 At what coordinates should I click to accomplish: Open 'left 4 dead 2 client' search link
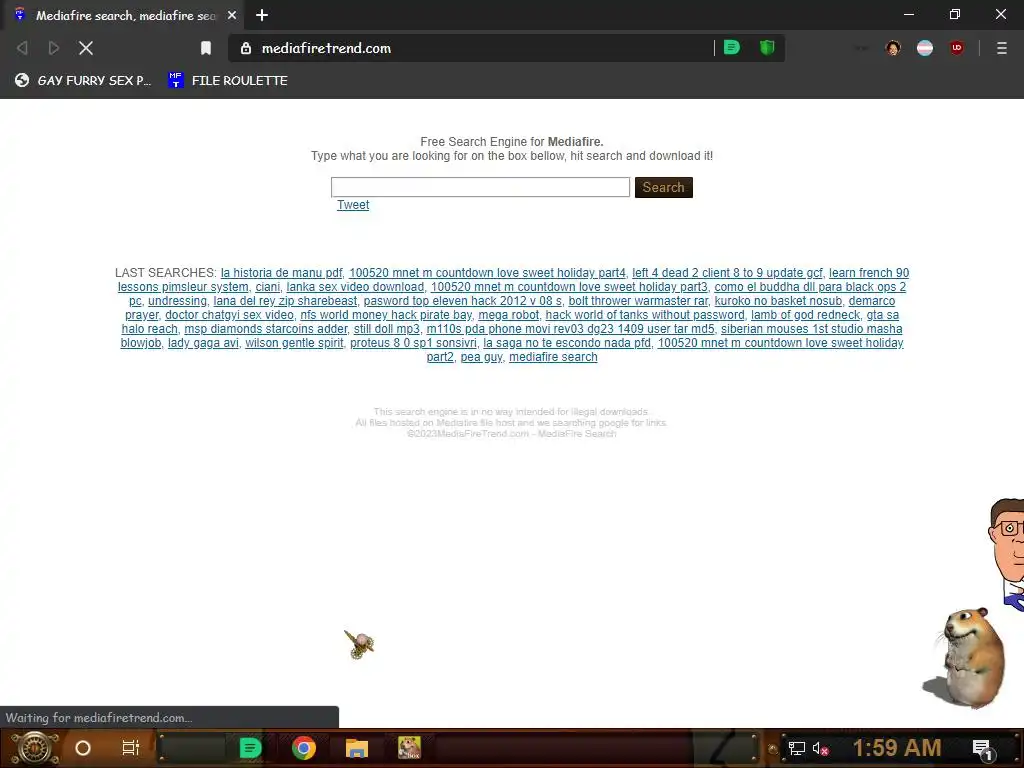(727, 273)
